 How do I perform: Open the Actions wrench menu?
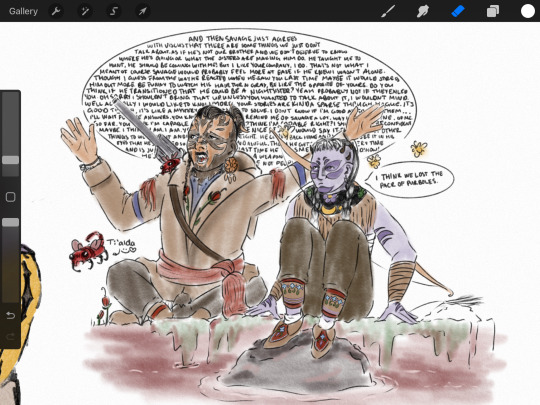(56, 11)
